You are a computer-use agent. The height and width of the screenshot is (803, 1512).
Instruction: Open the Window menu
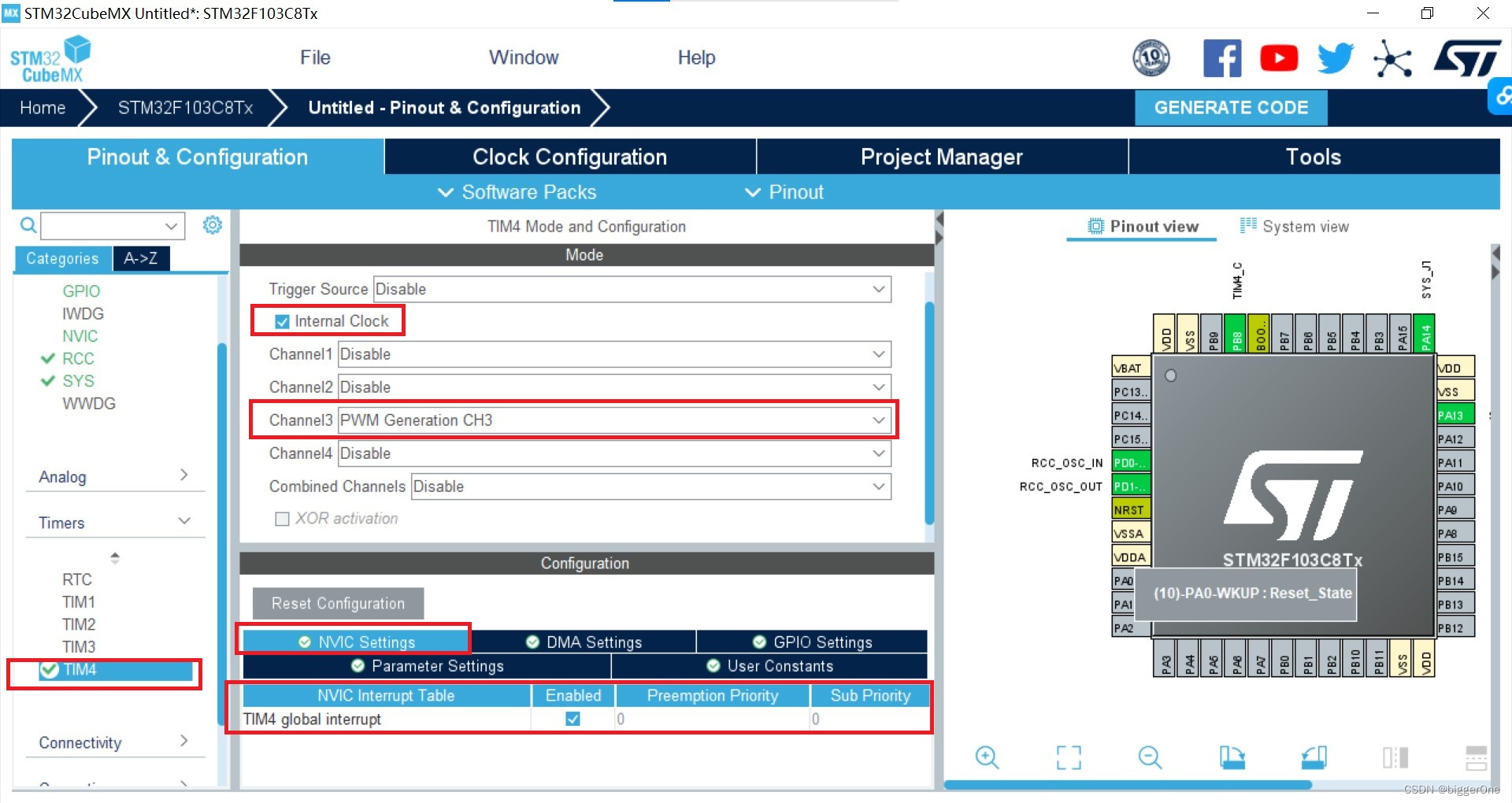click(524, 57)
